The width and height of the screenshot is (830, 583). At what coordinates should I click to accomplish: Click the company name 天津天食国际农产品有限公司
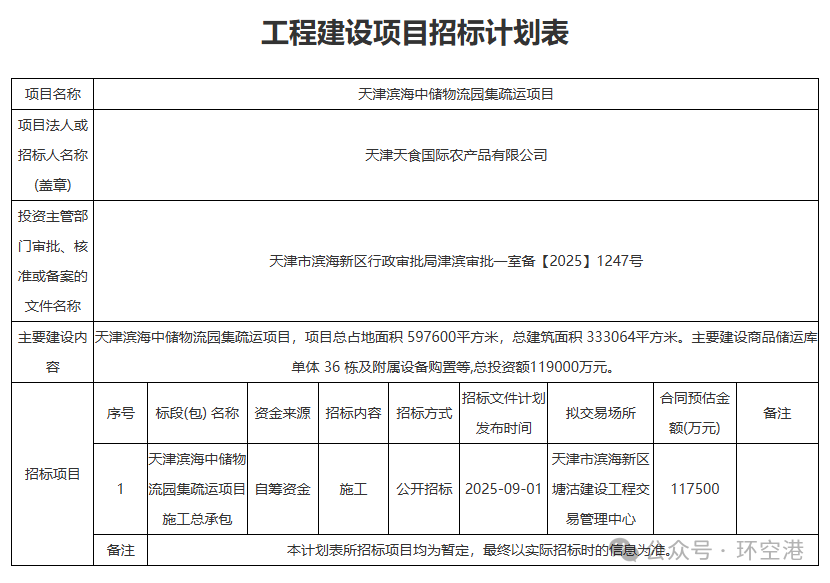pos(456,155)
